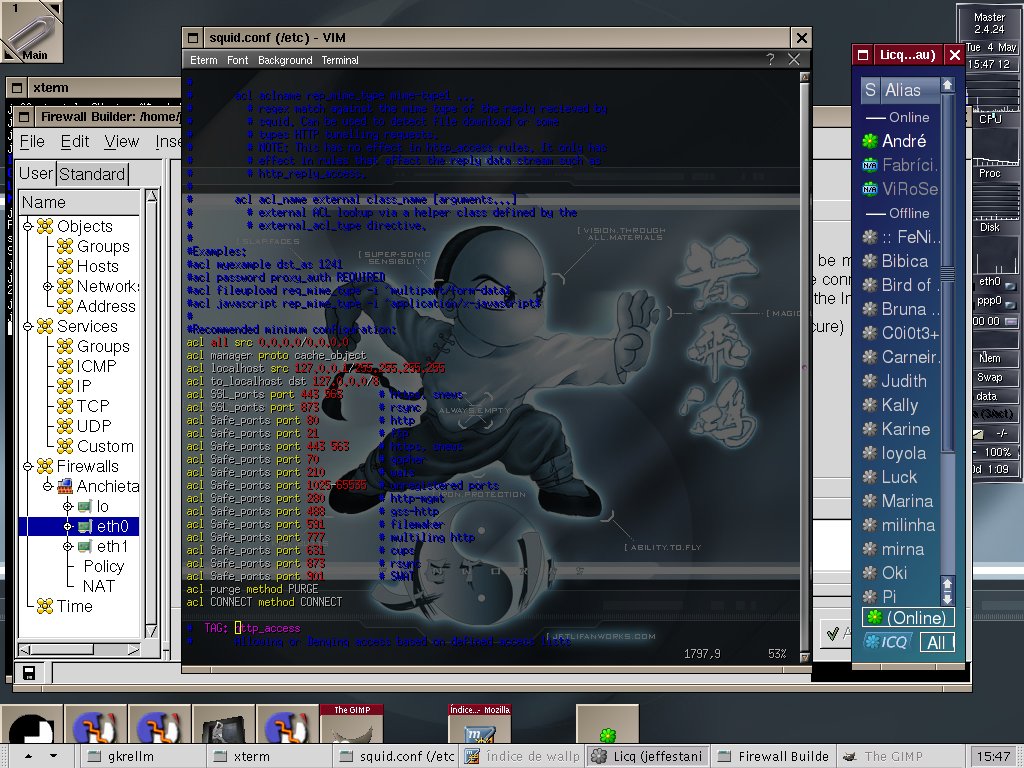The image size is (1024, 768).
Task: Switch to squid.conf in the taskbar
Action: (x=397, y=756)
